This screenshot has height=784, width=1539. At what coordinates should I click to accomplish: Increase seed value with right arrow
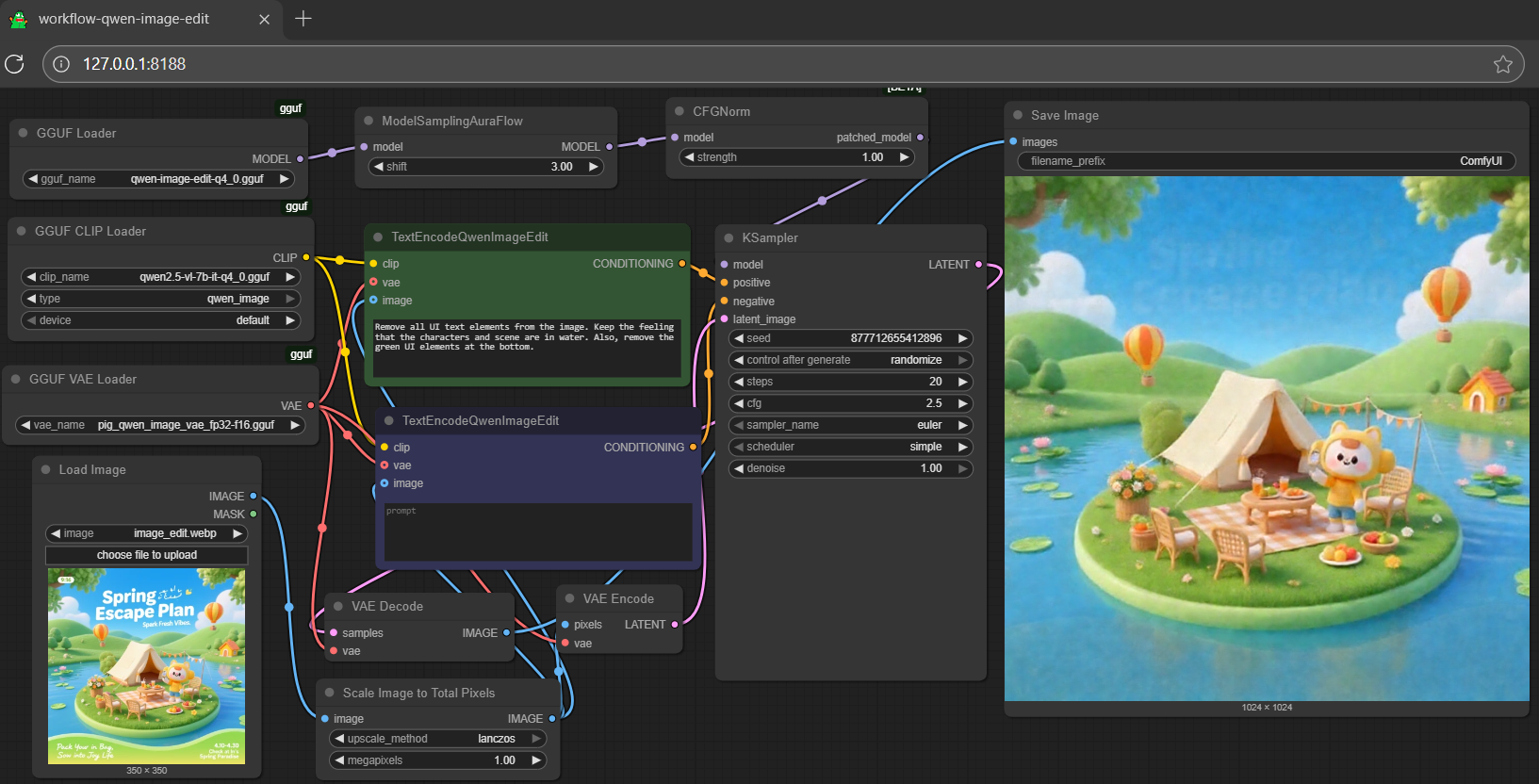[963, 338]
